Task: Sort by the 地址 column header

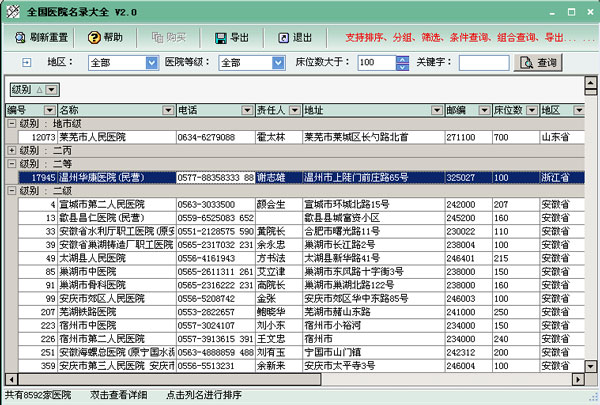Action: (370, 109)
